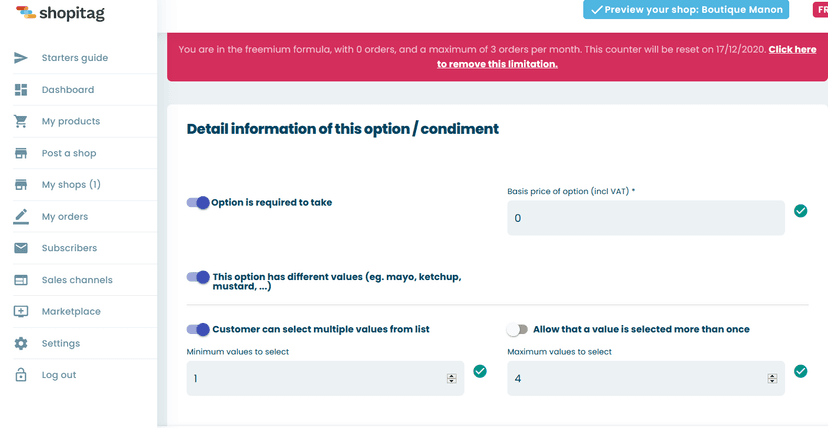Screen dimensions: 828x428
Task: Click the Basis price of option field
Action: (646, 218)
